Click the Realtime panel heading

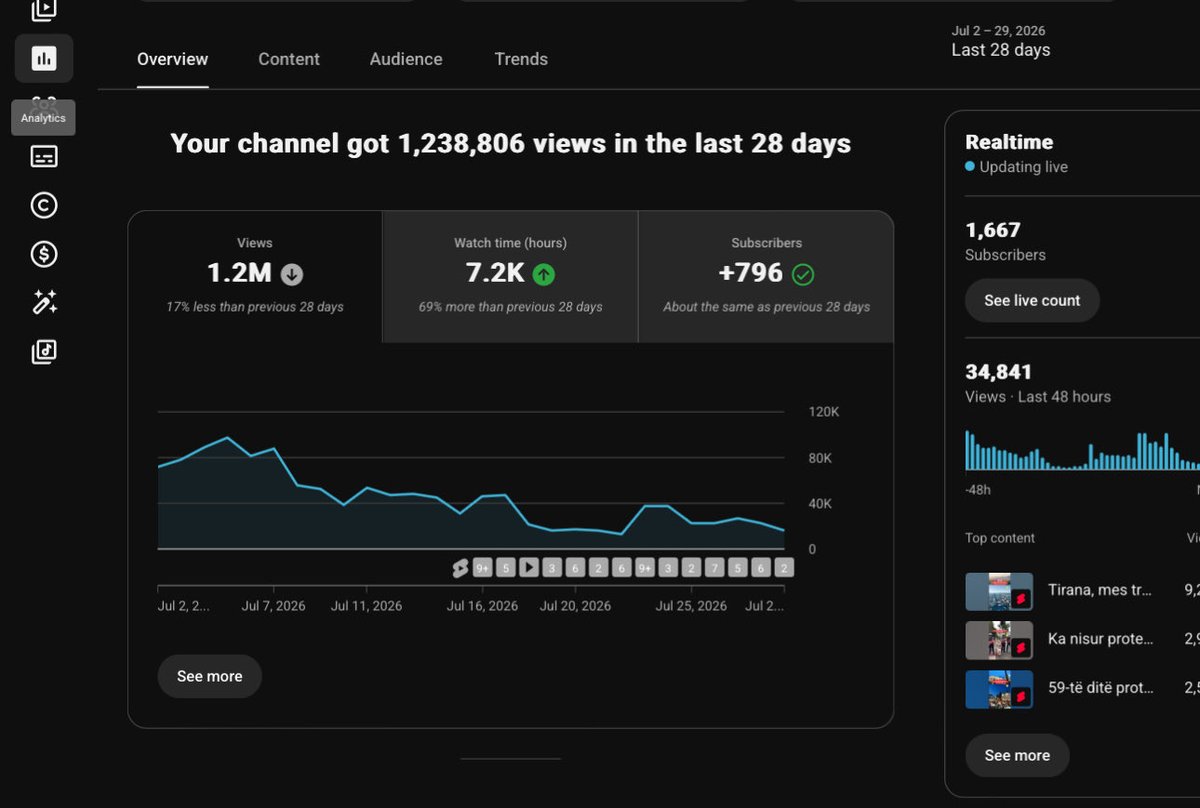tap(1009, 142)
